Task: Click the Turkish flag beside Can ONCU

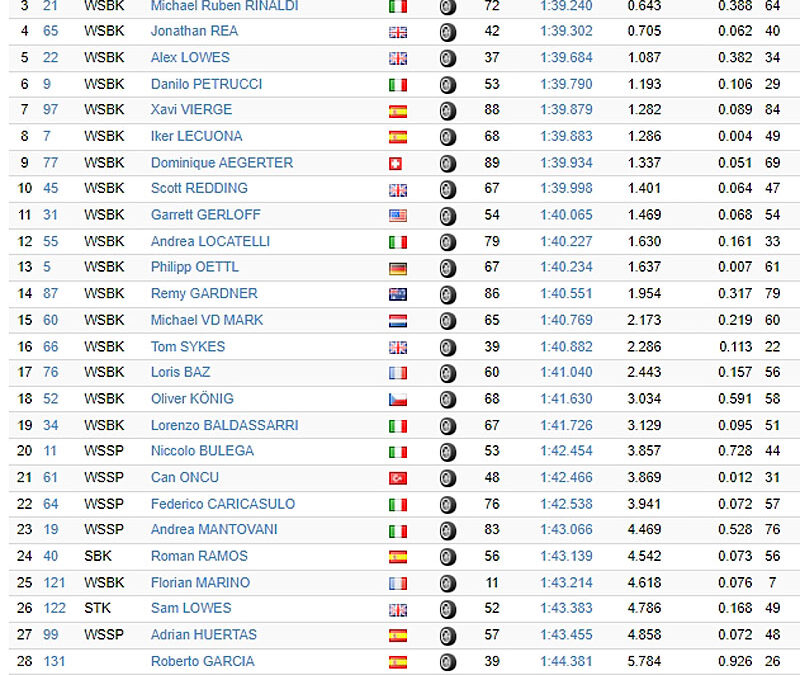Action: click(398, 478)
